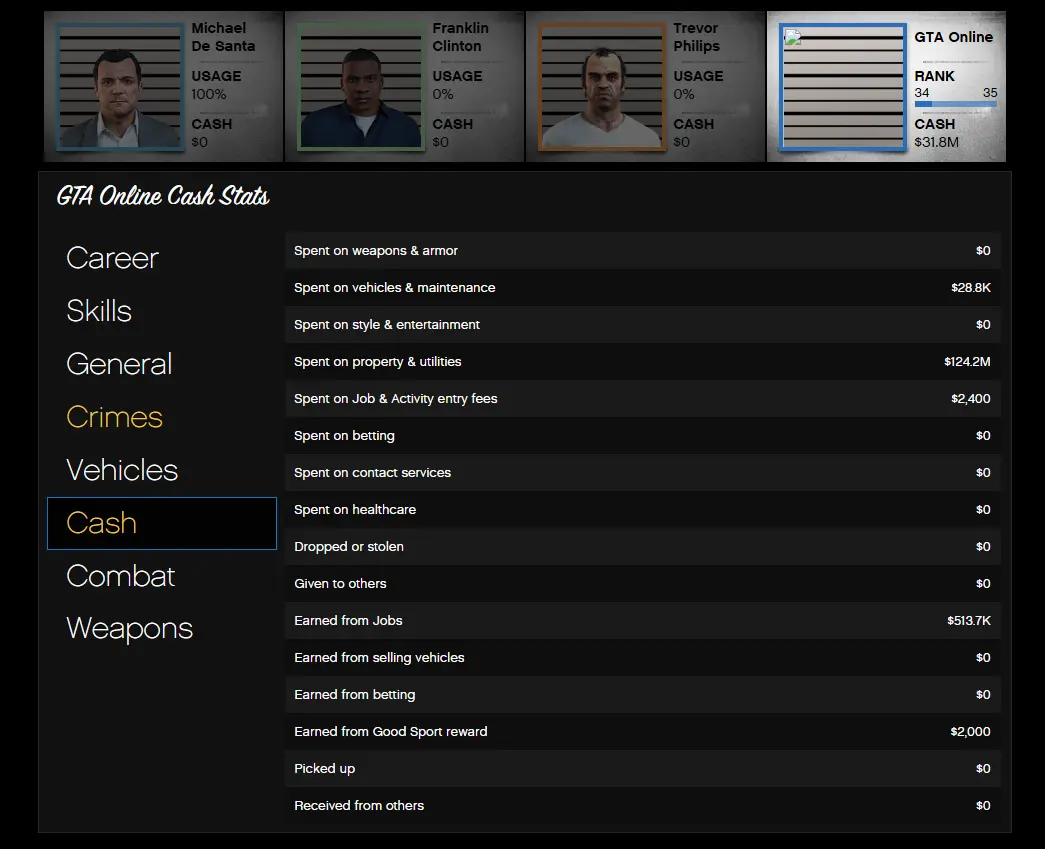
Task: Click 'Spent on Job & Activity entry fees'
Action: coord(642,399)
